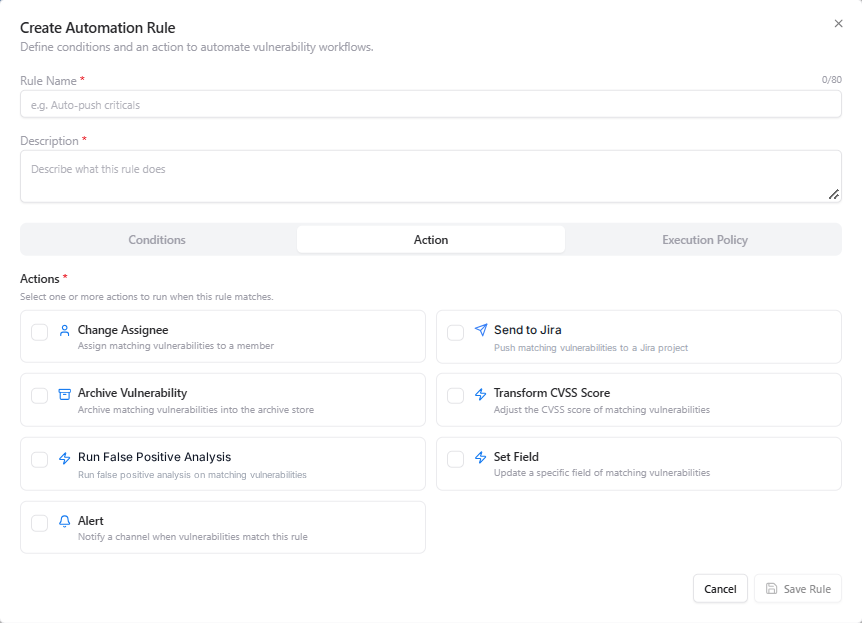
Task: Select the Action tab
Action: [x=431, y=240]
